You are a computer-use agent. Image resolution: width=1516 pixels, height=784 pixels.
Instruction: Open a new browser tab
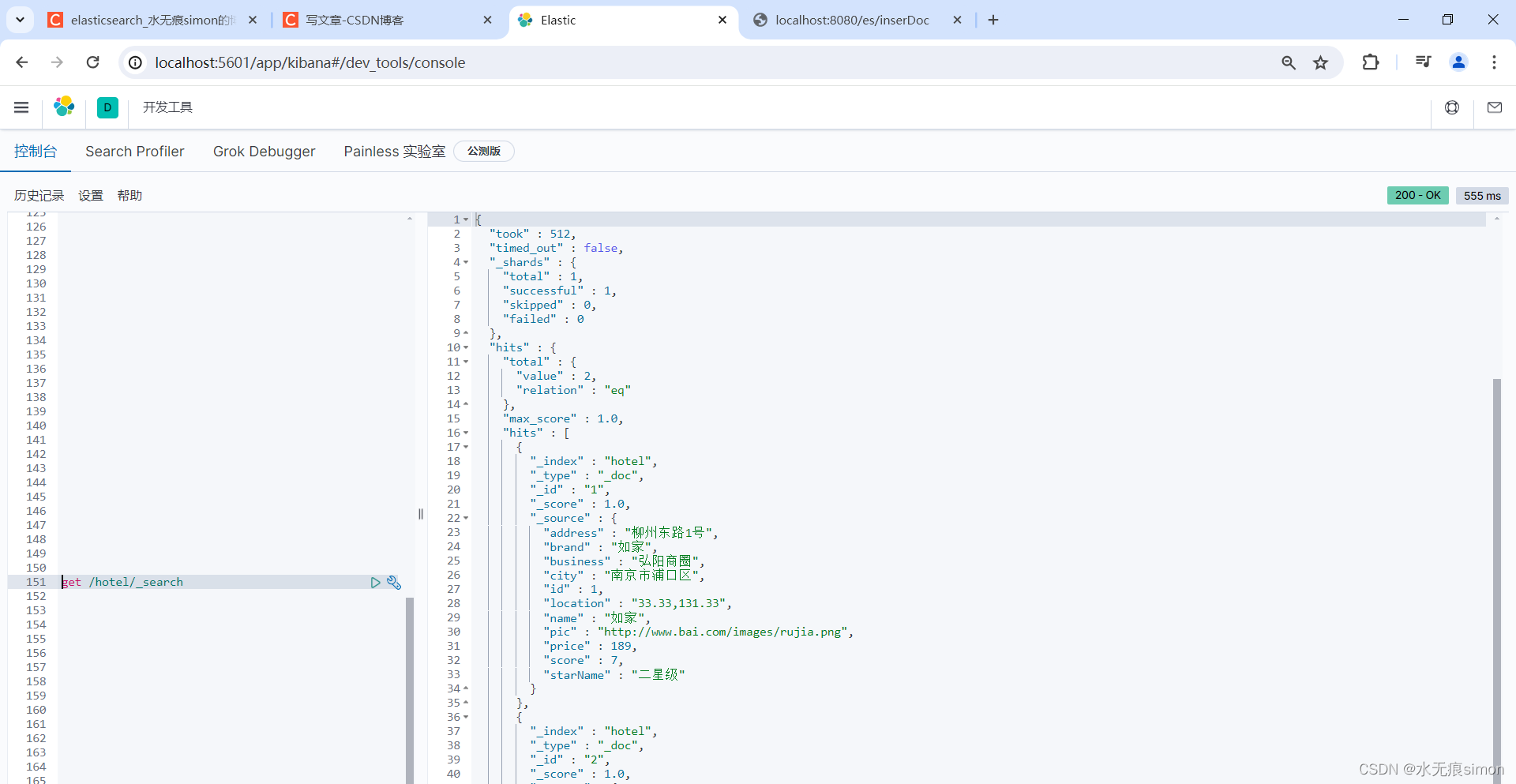point(993,20)
